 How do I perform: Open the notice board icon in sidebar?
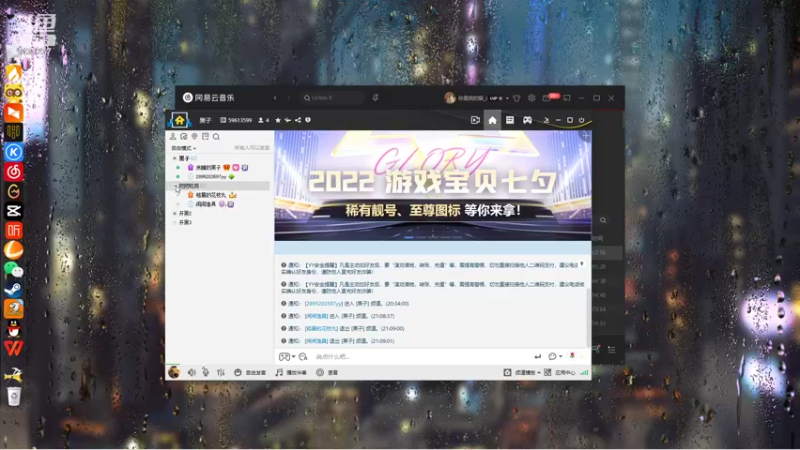205,137
